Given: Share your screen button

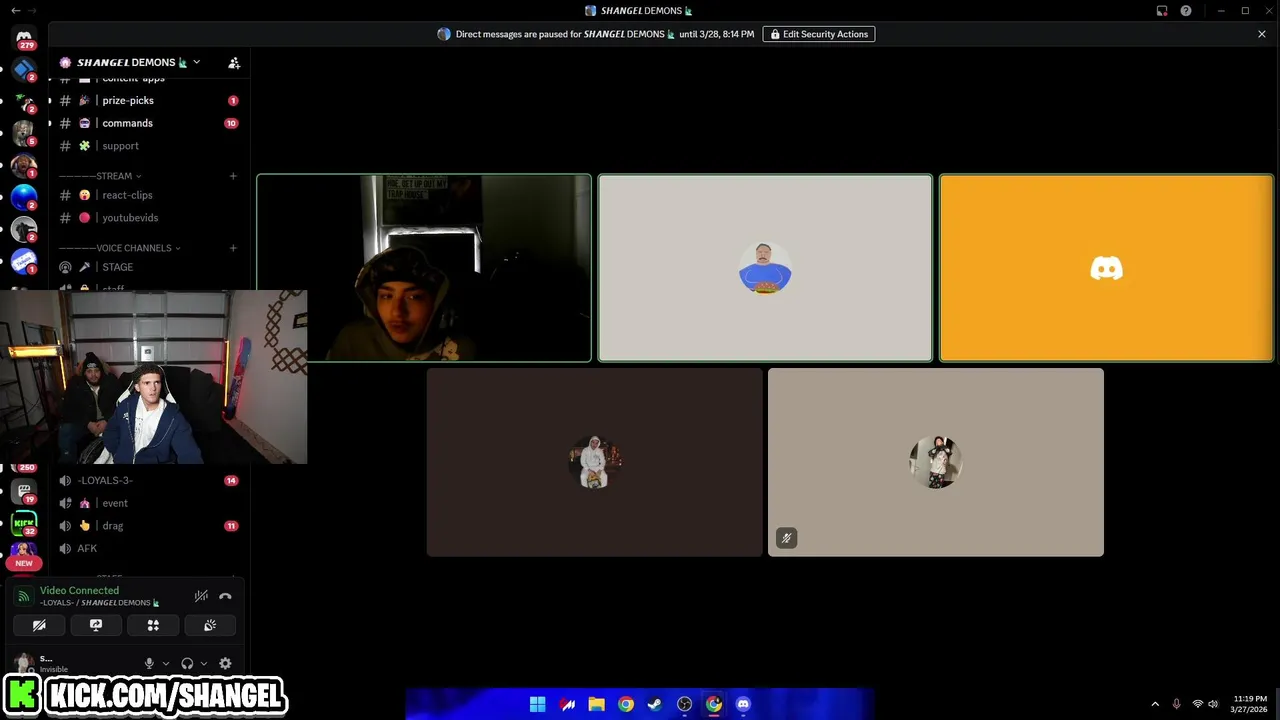Looking at the screenshot, I should (x=96, y=625).
